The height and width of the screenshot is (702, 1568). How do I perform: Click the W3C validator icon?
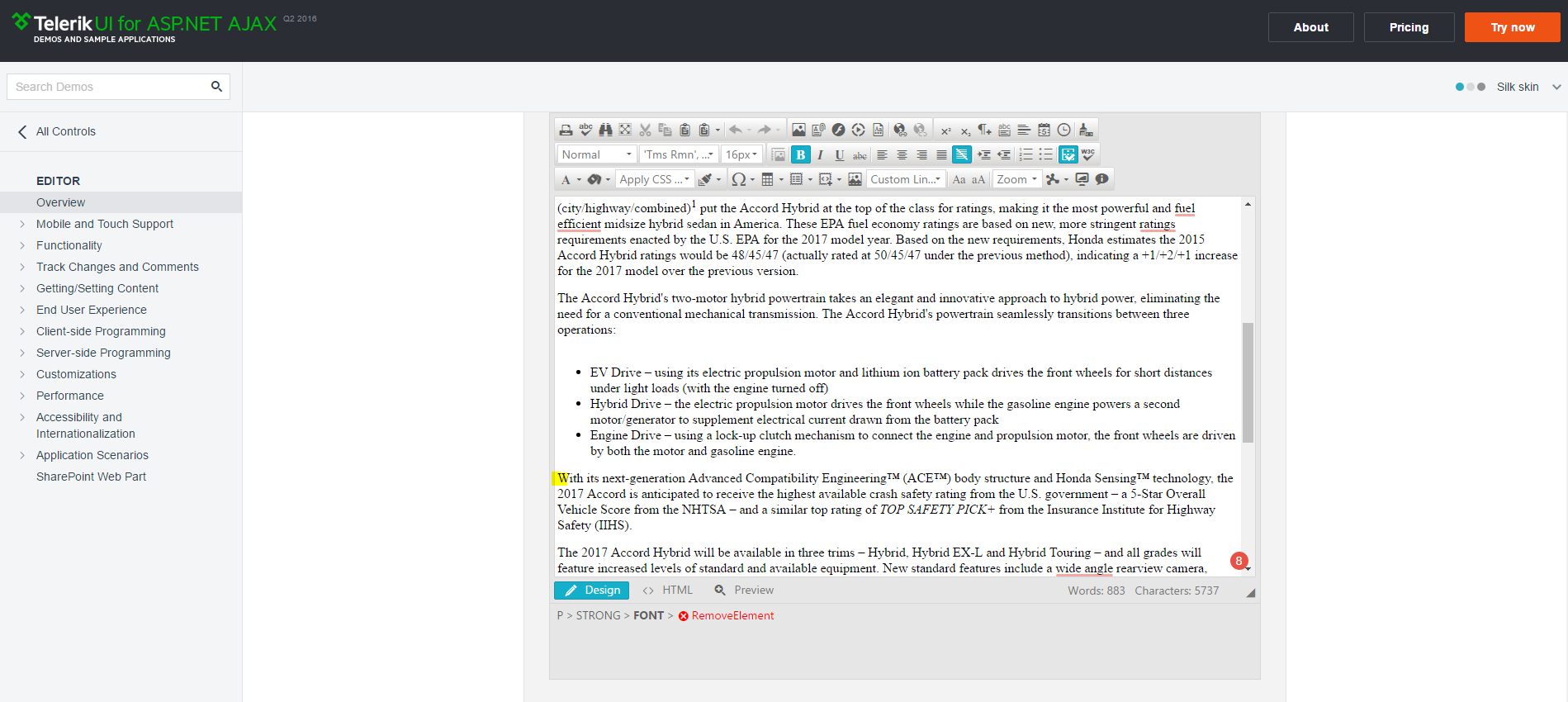[1088, 154]
